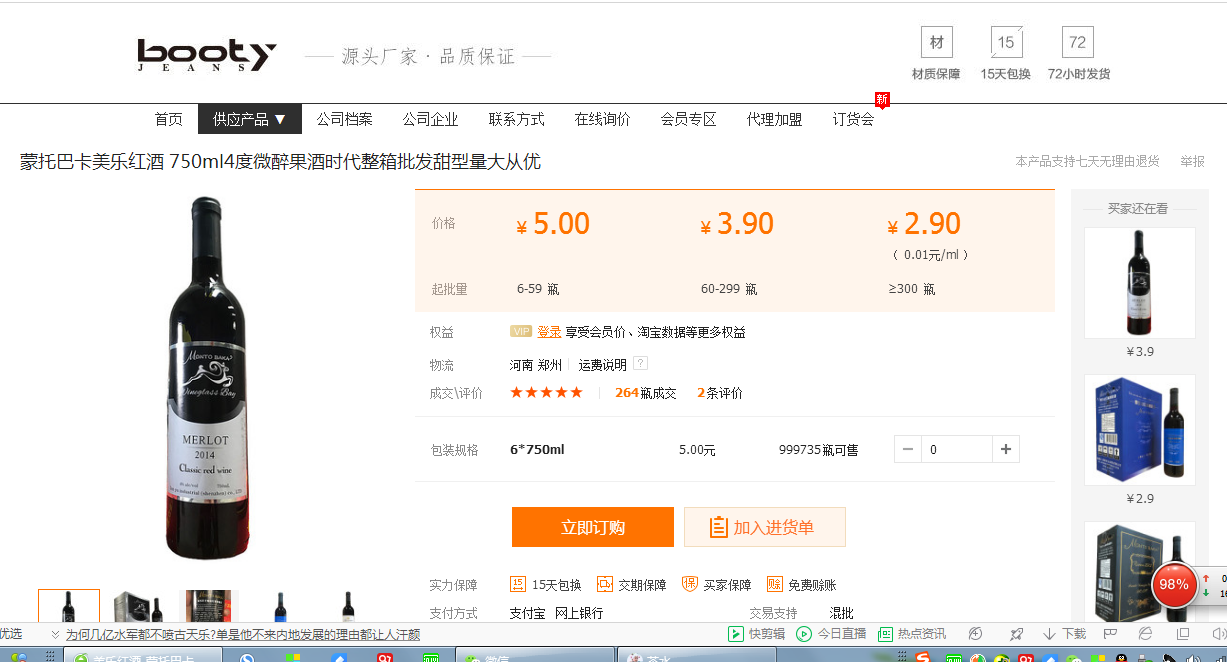The height and width of the screenshot is (662, 1227).
Task: Click the 河南 郑州 location text
Action: (x=536, y=365)
